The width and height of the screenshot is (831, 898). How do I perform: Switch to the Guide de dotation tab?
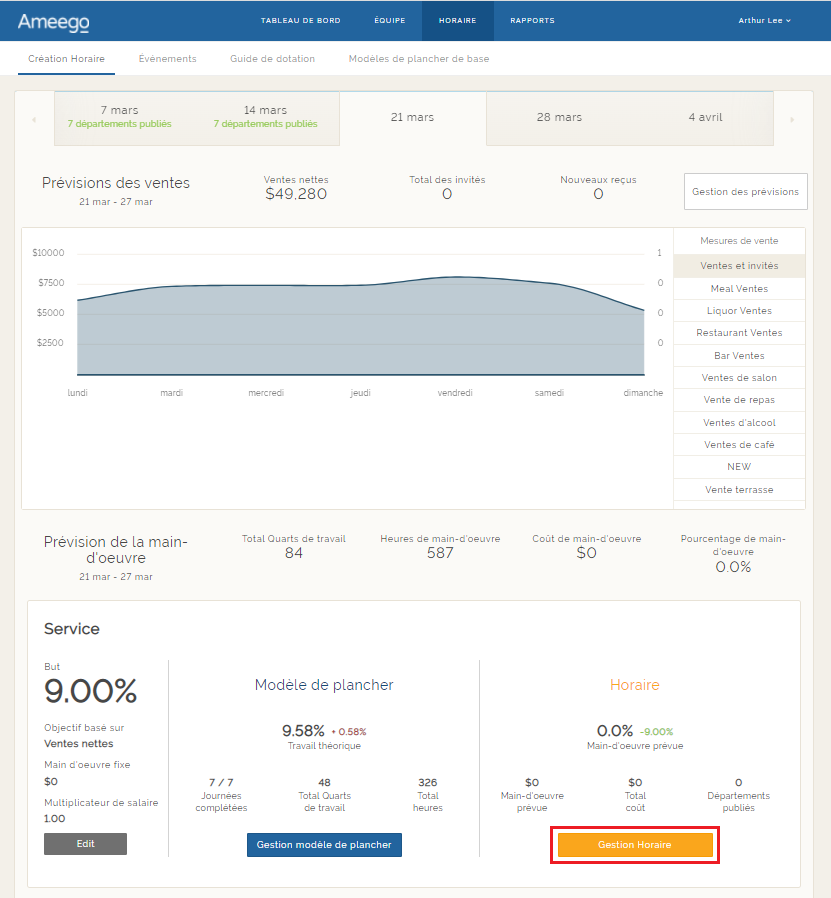tap(272, 59)
